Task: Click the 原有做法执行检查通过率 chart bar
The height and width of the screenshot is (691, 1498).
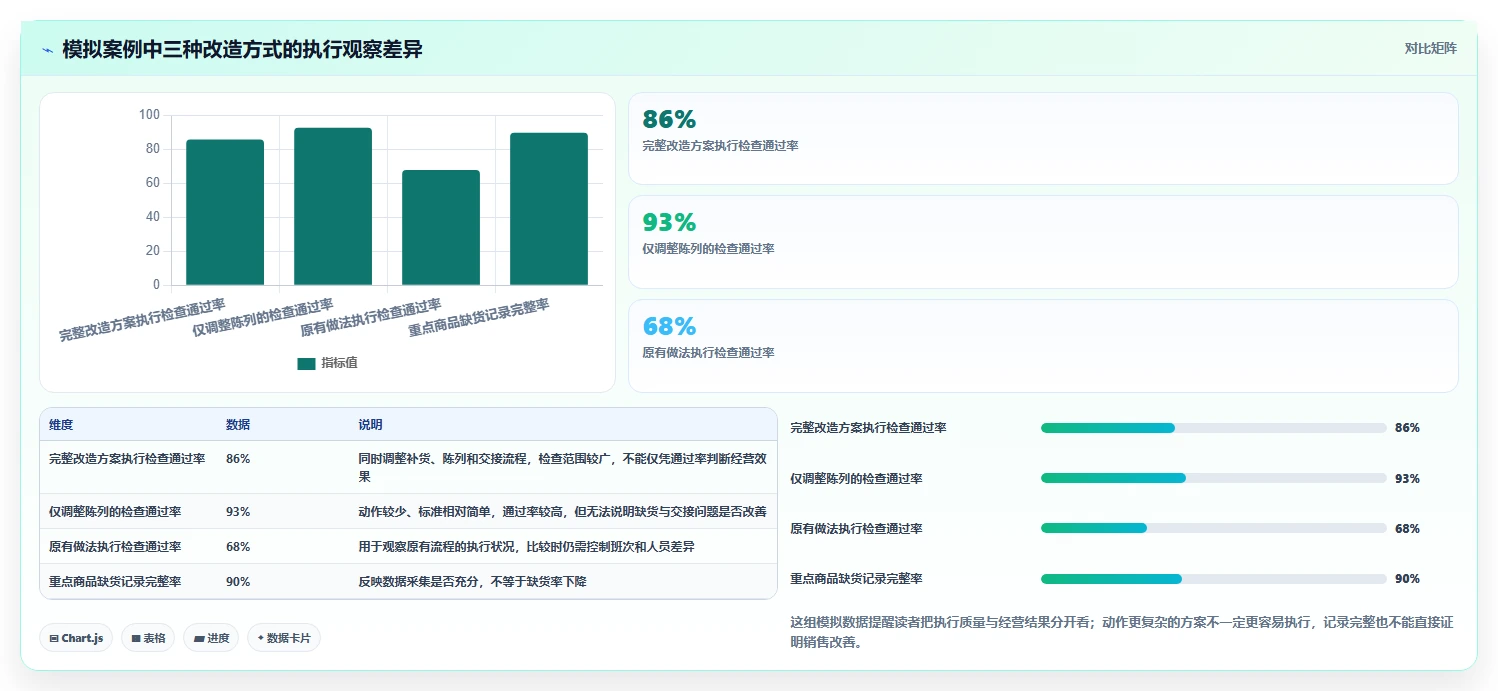Action: point(441,227)
